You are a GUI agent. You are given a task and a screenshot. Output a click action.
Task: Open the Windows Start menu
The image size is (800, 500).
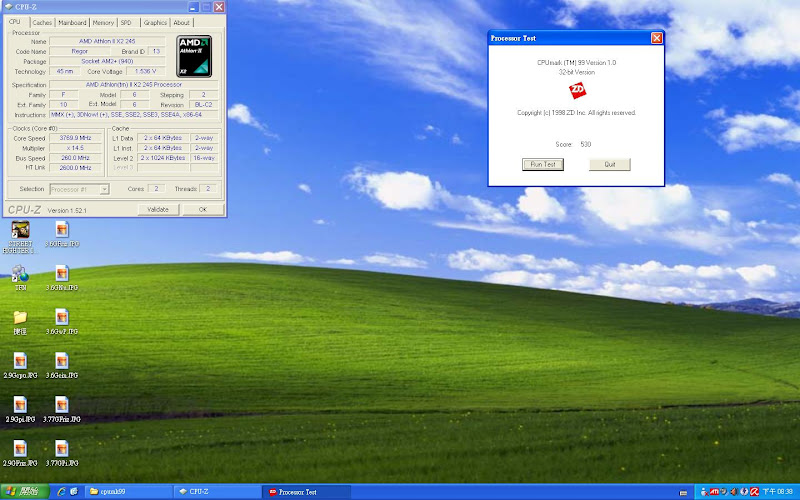tap(23, 492)
